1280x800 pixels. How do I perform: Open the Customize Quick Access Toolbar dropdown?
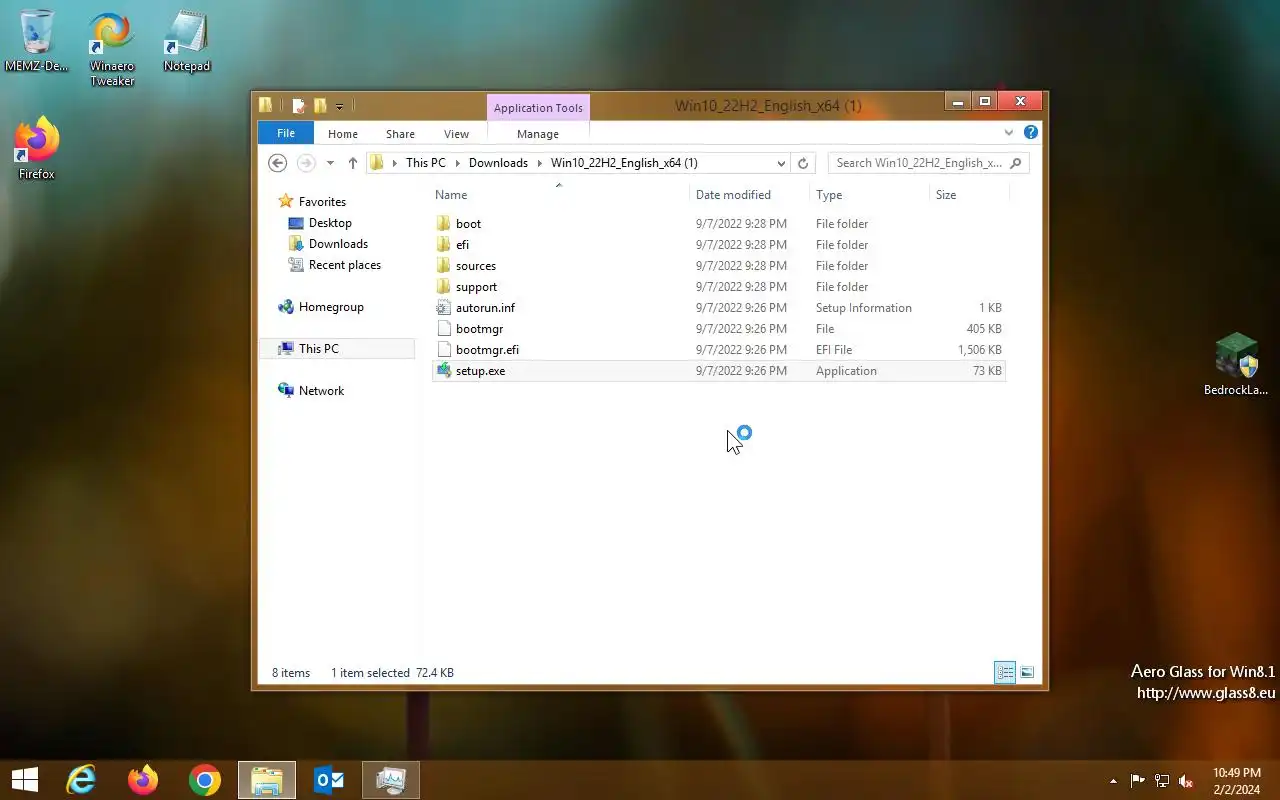pyautogui.click(x=339, y=106)
